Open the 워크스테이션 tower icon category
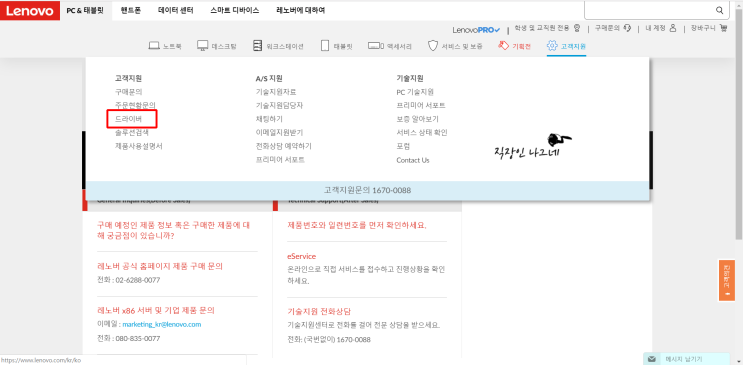Viewport: 743px width, 365px height. [x=257, y=46]
